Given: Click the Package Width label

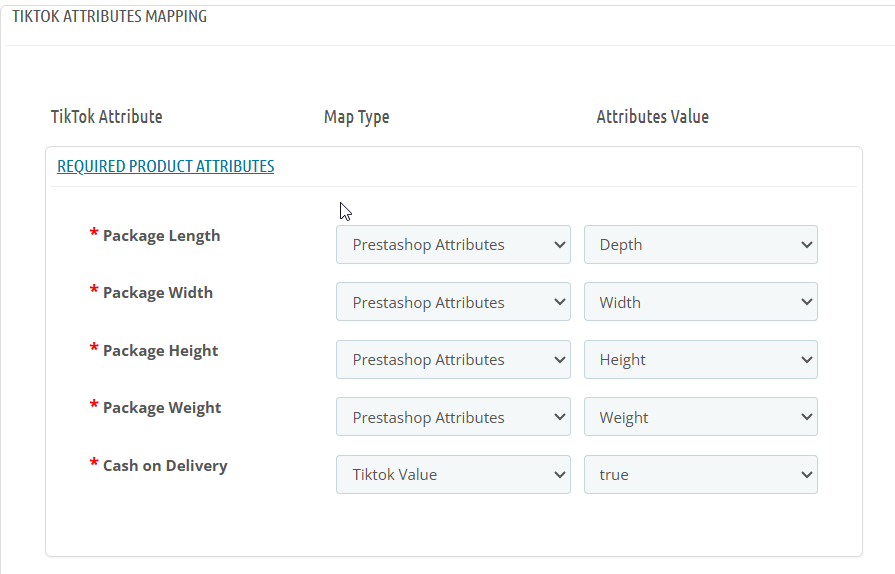Looking at the screenshot, I should [158, 293].
